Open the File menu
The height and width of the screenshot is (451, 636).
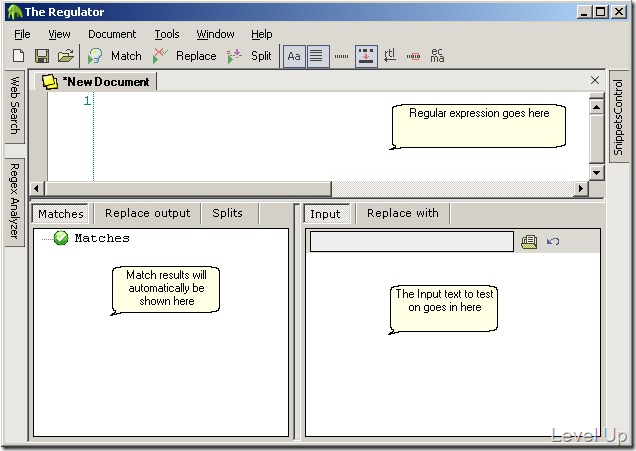pyautogui.click(x=22, y=34)
